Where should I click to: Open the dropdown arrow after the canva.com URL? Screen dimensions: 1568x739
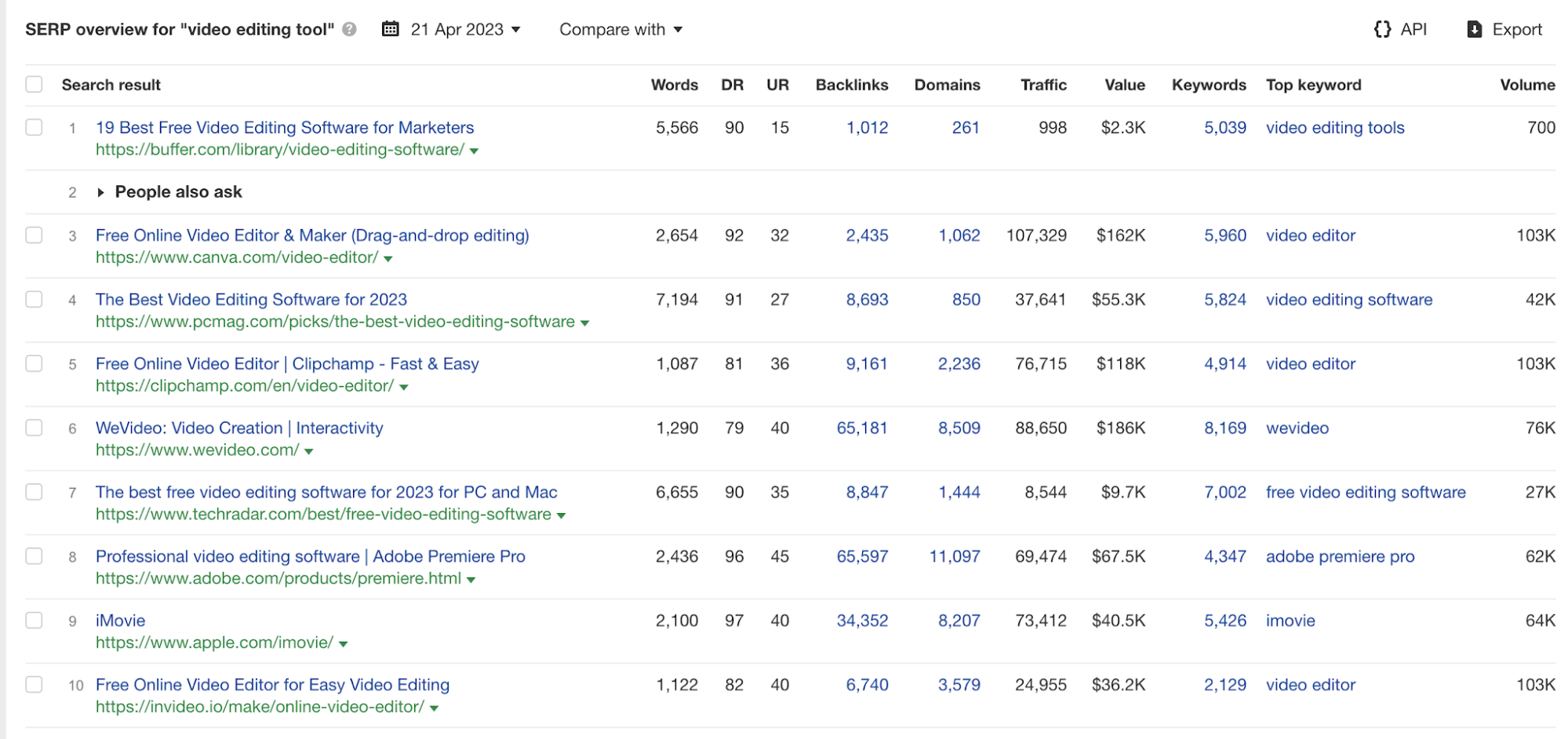pos(387,259)
